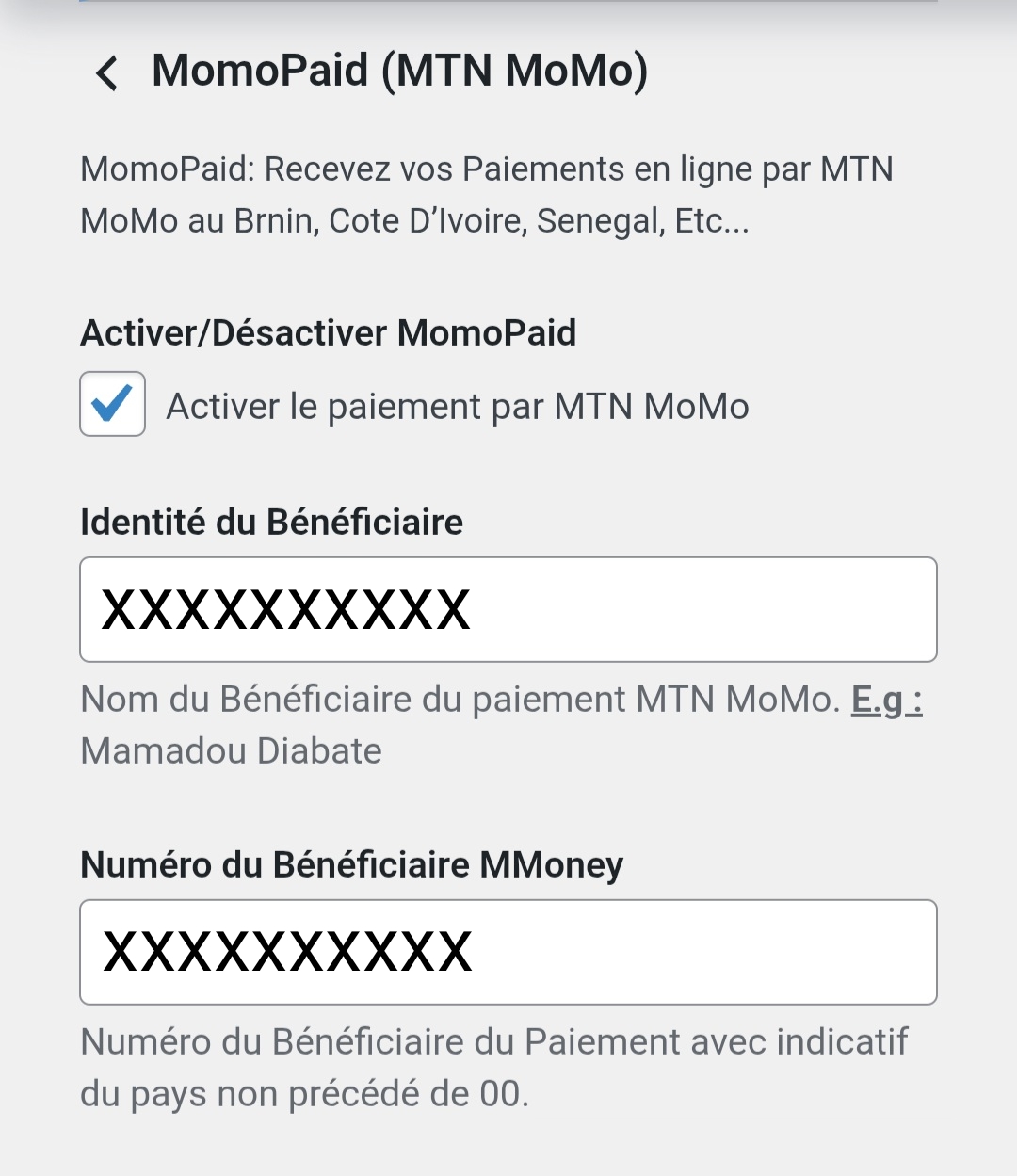Tap the "MomoPaid (MTN MoMo)" page title
The height and width of the screenshot is (1176, 1017).
point(400,71)
